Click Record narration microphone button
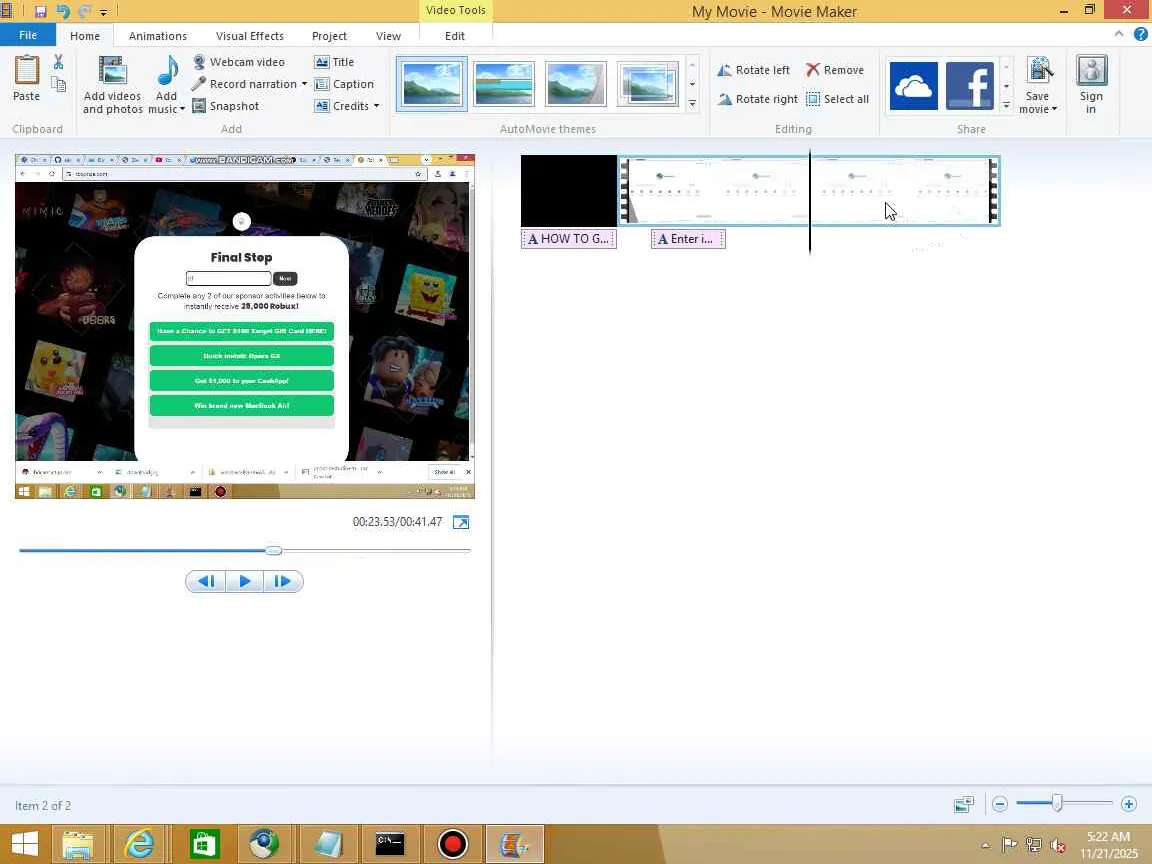The height and width of the screenshot is (864, 1152). tap(244, 84)
